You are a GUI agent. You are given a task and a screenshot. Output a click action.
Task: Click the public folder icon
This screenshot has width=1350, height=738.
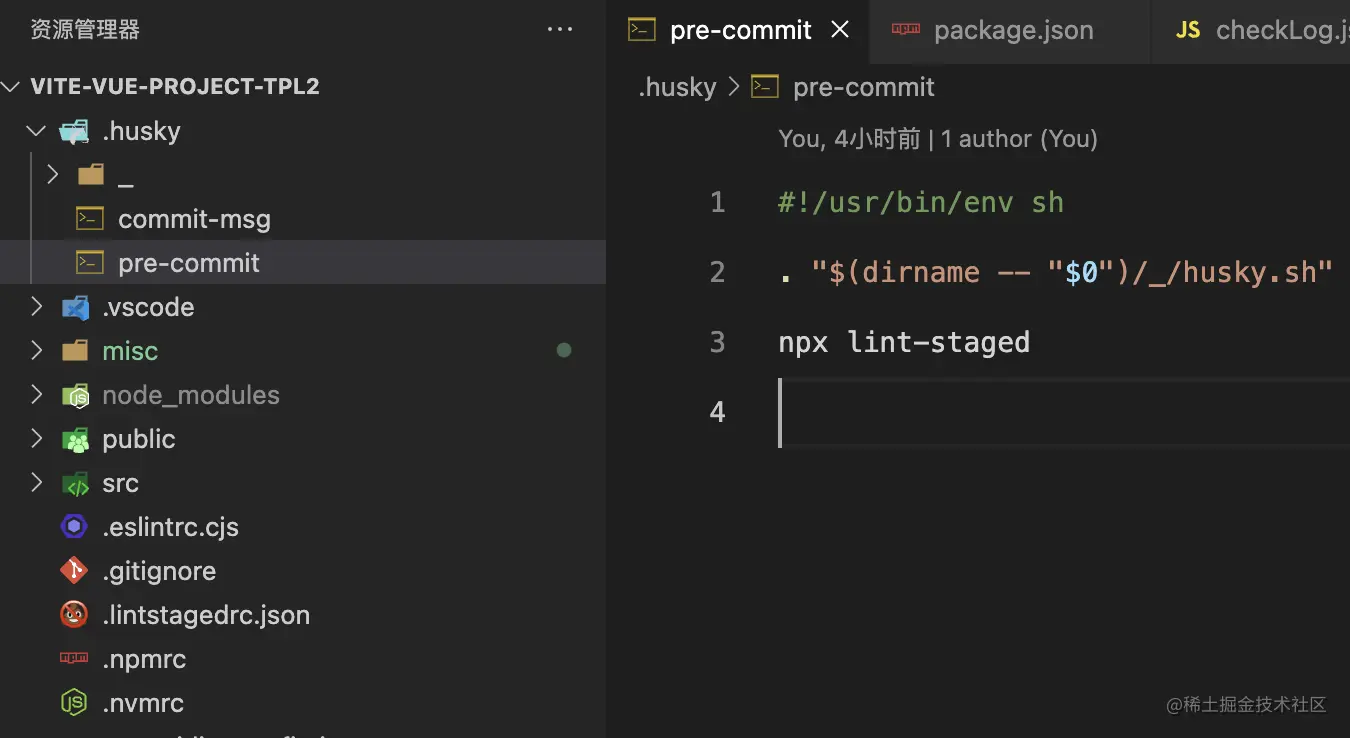75,439
